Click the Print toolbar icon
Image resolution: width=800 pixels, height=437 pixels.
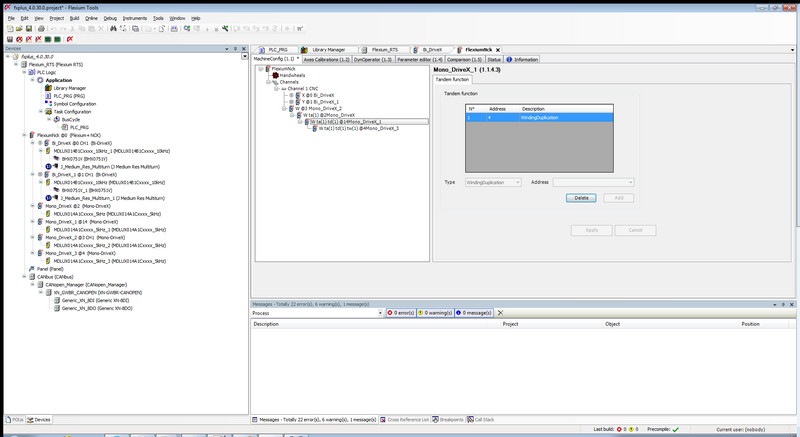pos(40,28)
